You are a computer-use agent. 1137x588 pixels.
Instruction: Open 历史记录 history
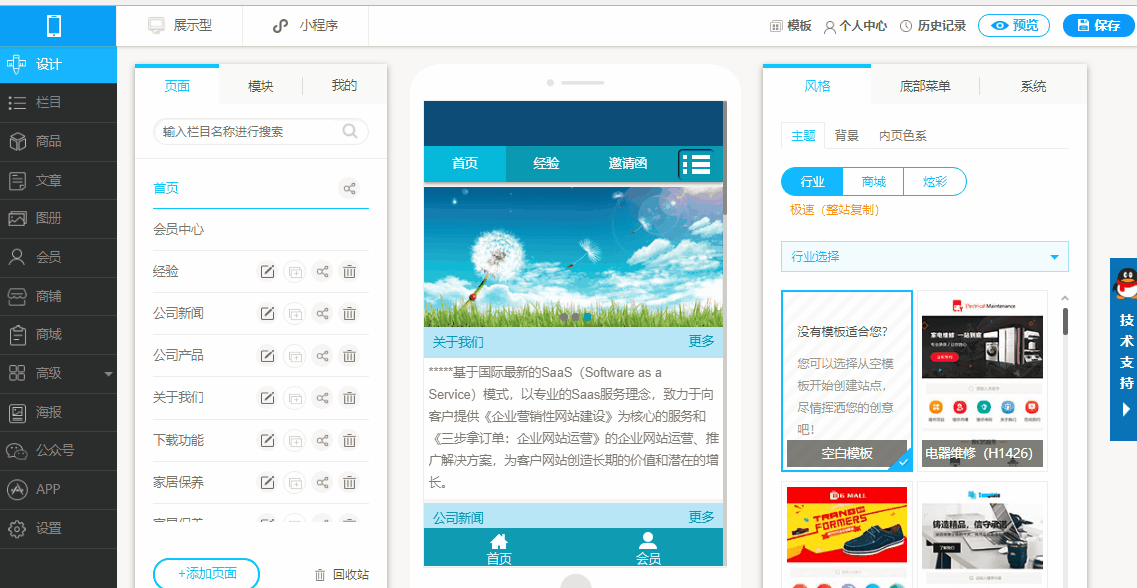(933, 26)
